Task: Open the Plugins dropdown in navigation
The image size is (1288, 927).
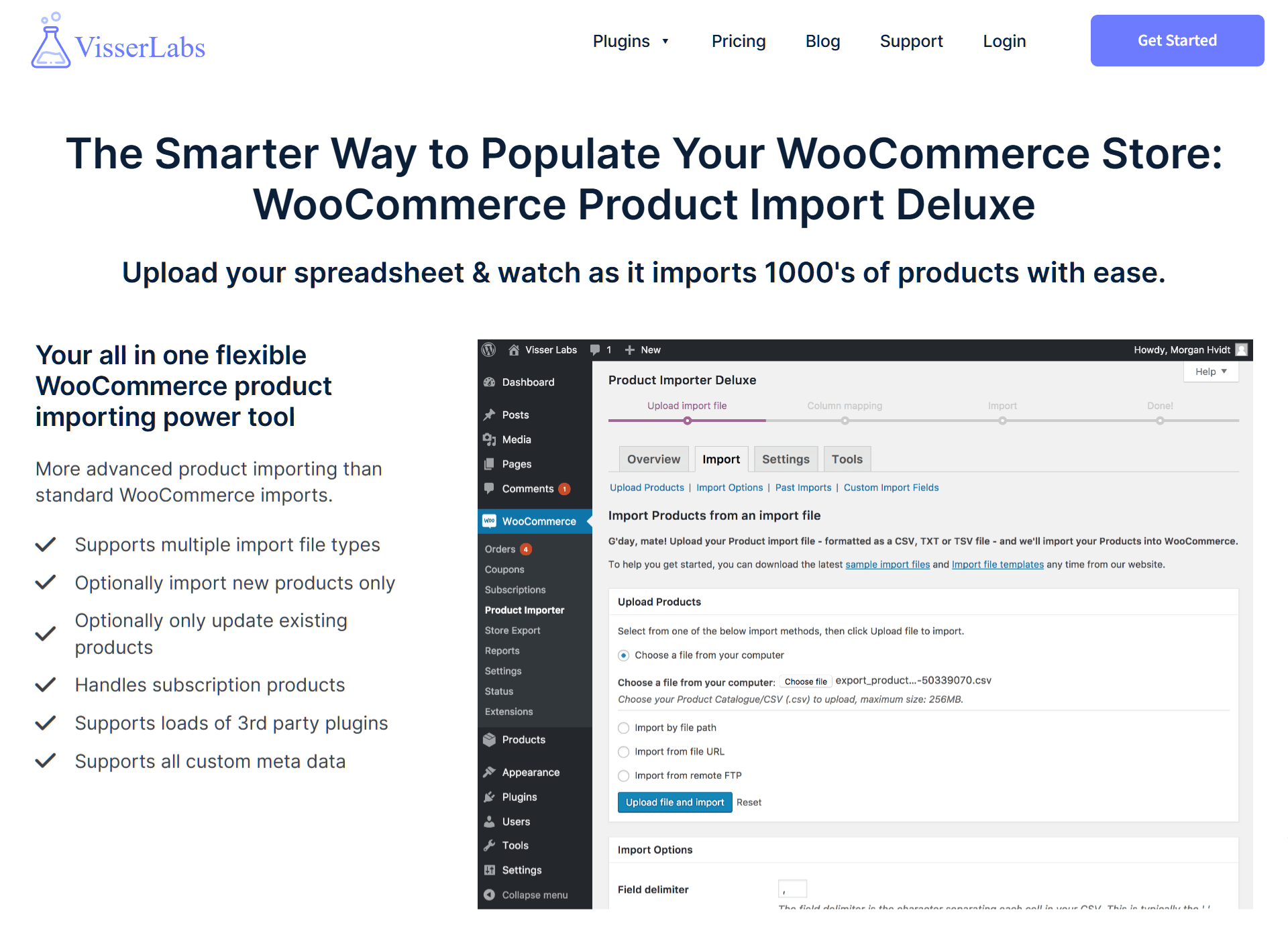Action: 628,40
